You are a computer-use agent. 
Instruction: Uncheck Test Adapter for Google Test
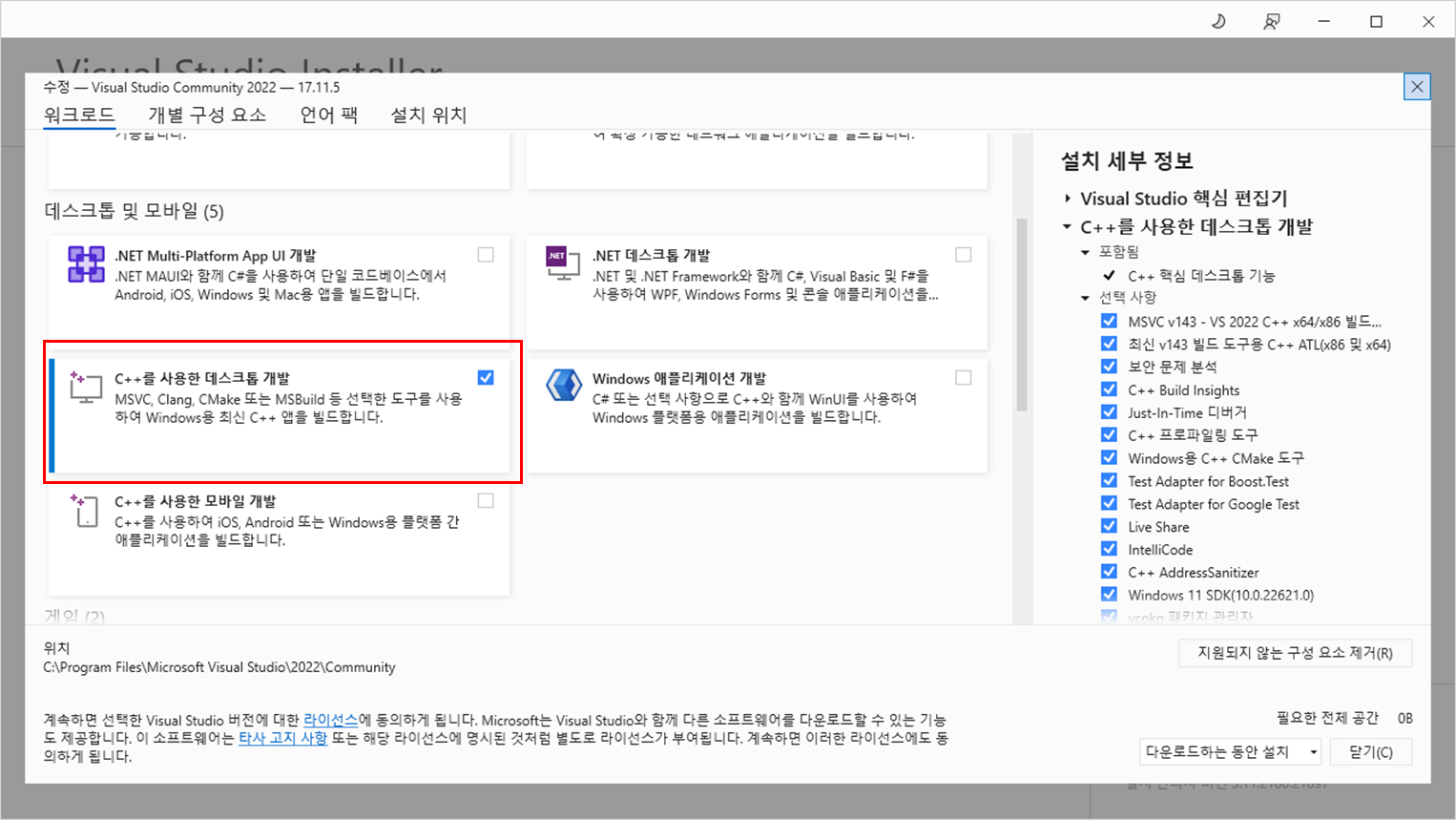click(x=1109, y=503)
